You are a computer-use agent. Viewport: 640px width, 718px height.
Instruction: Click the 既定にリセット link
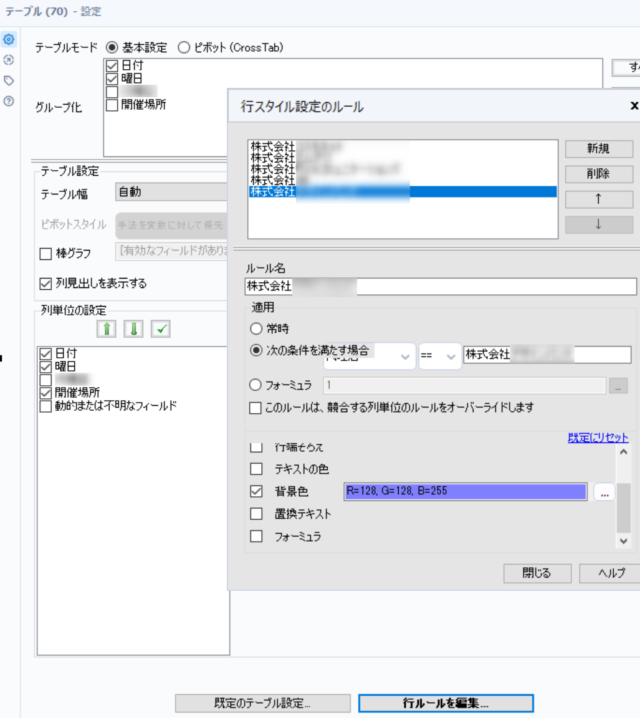coord(598,438)
